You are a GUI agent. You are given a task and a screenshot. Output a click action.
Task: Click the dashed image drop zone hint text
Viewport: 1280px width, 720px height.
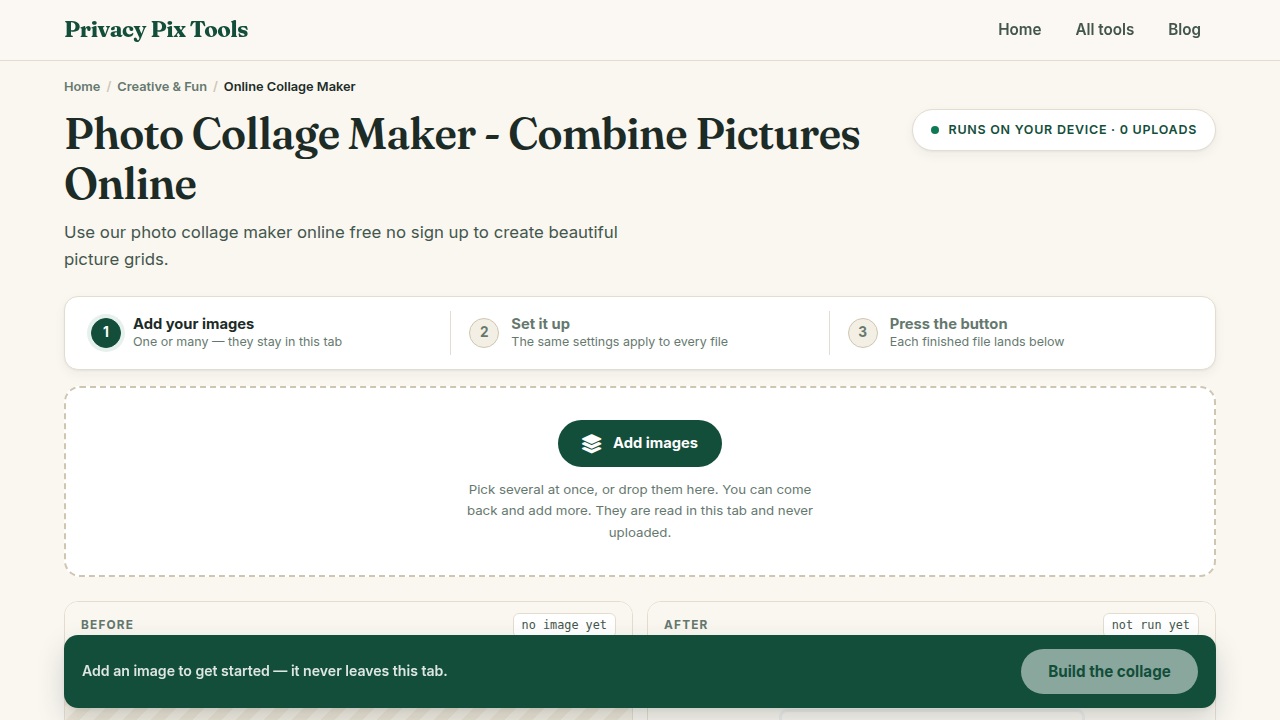click(x=640, y=511)
